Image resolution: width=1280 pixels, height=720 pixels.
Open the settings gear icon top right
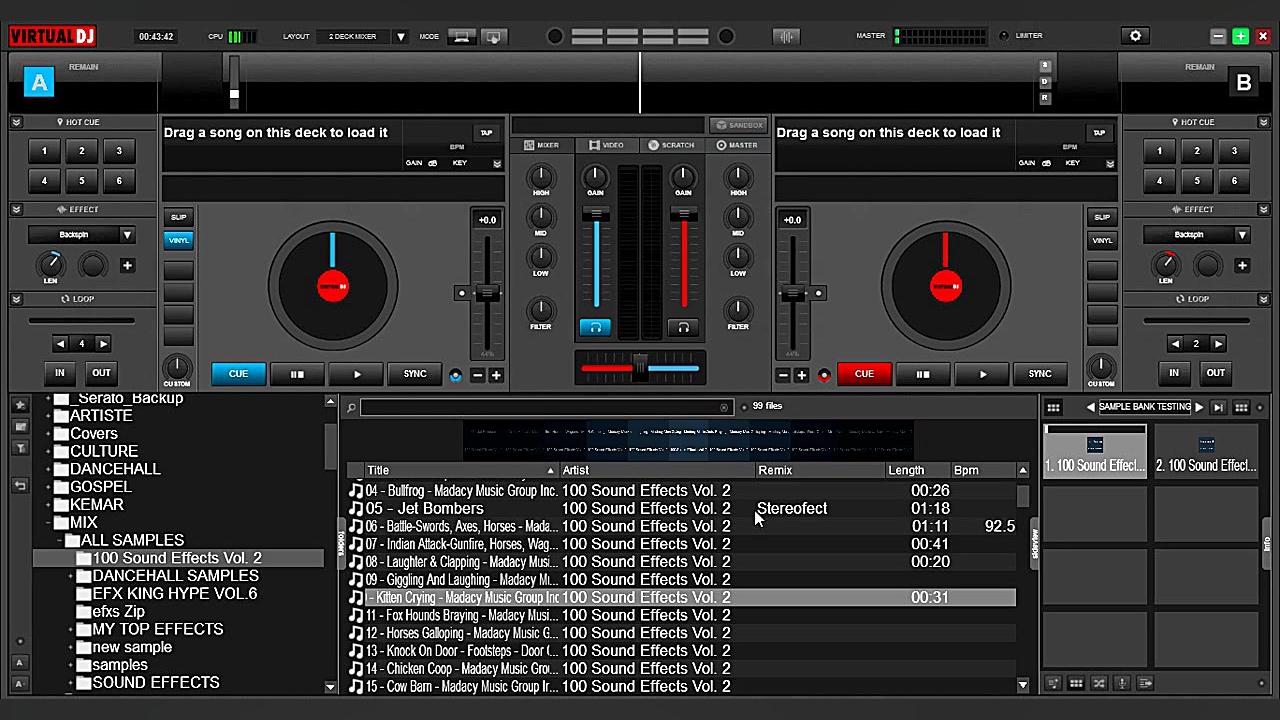[1135, 35]
